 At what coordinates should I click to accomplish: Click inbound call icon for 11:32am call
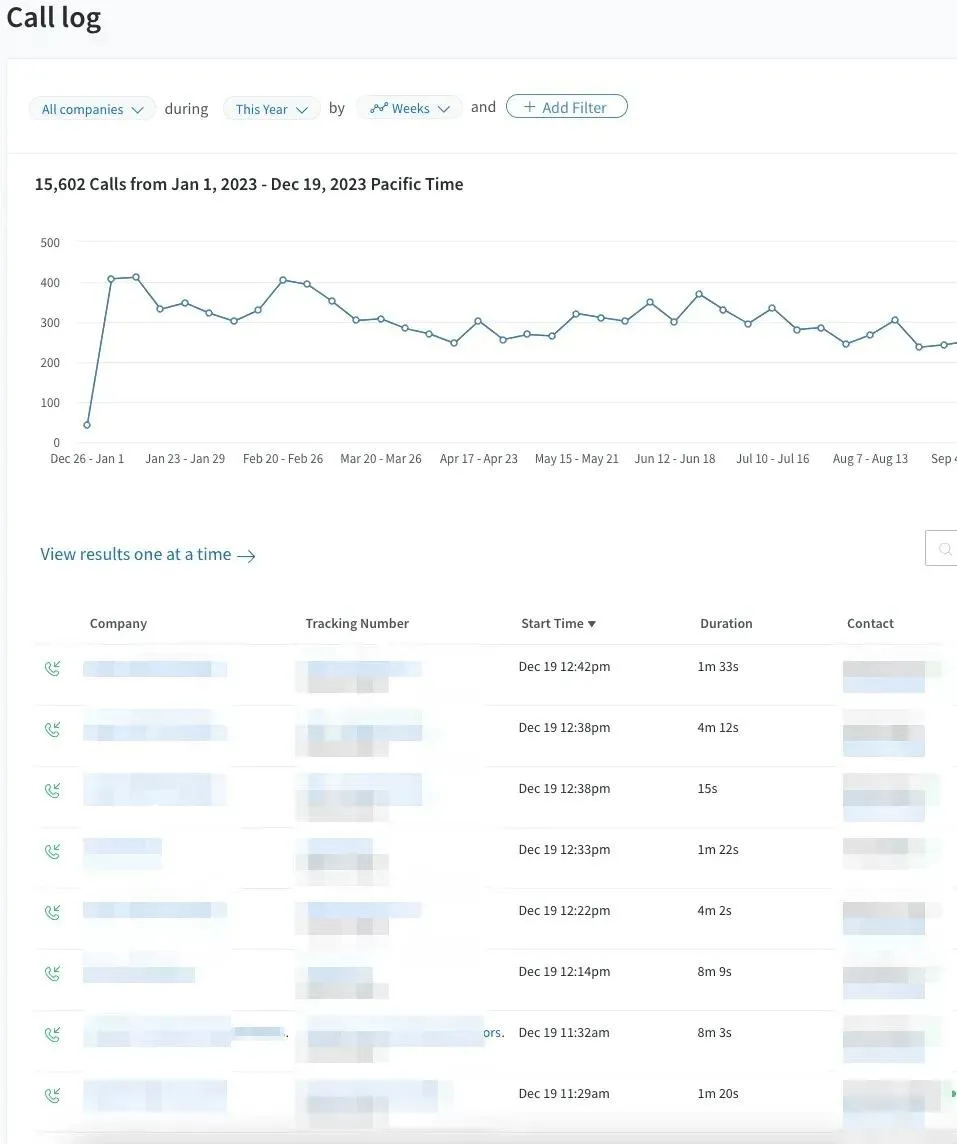53,1035
